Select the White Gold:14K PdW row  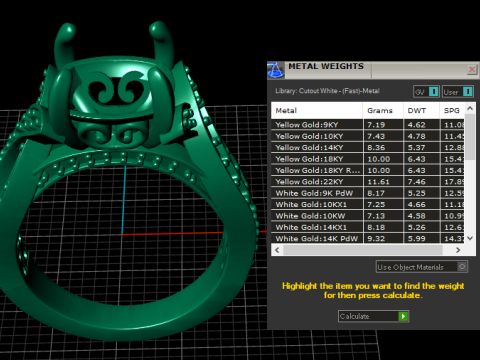[x=368, y=238]
